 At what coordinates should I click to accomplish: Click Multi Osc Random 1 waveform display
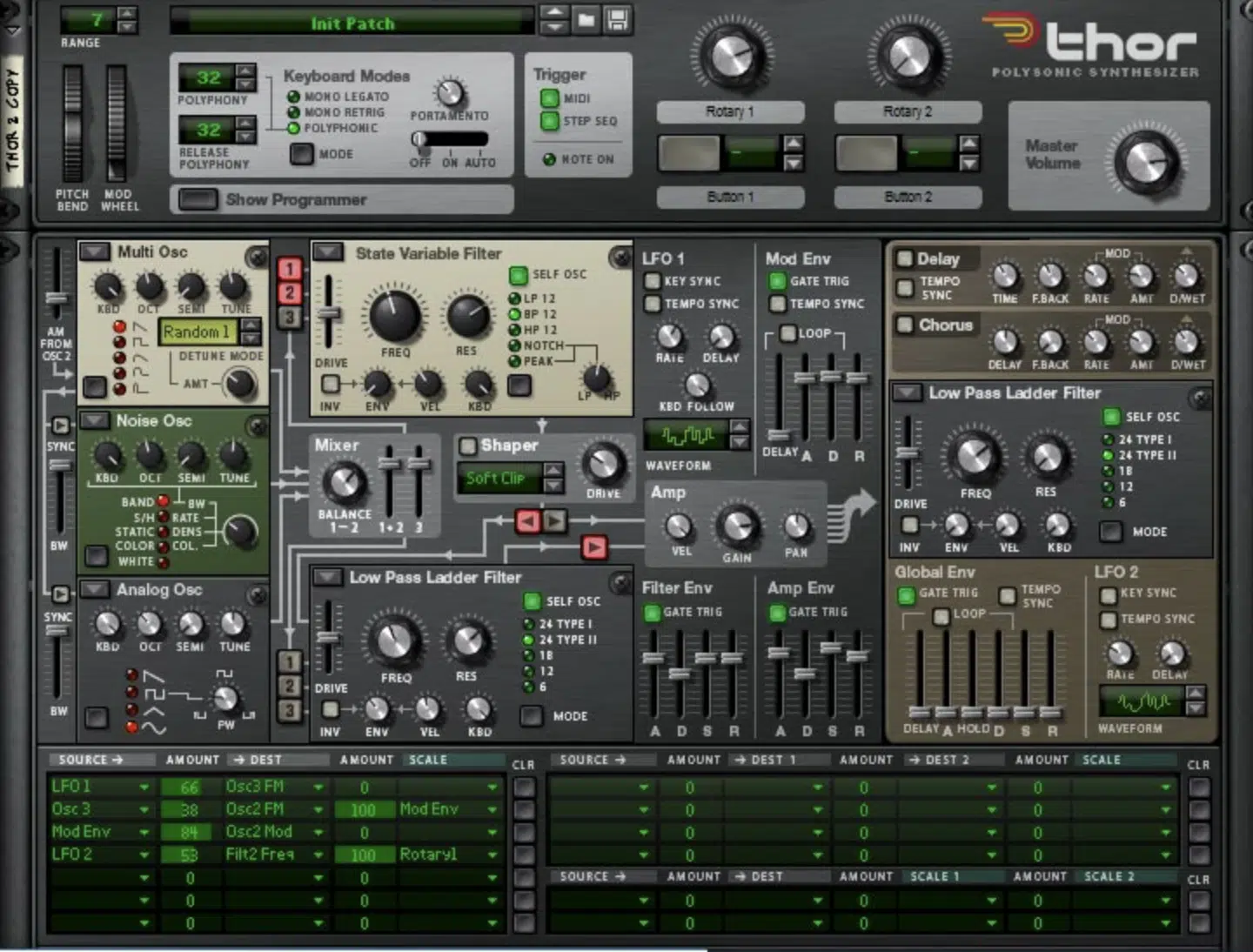(x=199, y=332)
